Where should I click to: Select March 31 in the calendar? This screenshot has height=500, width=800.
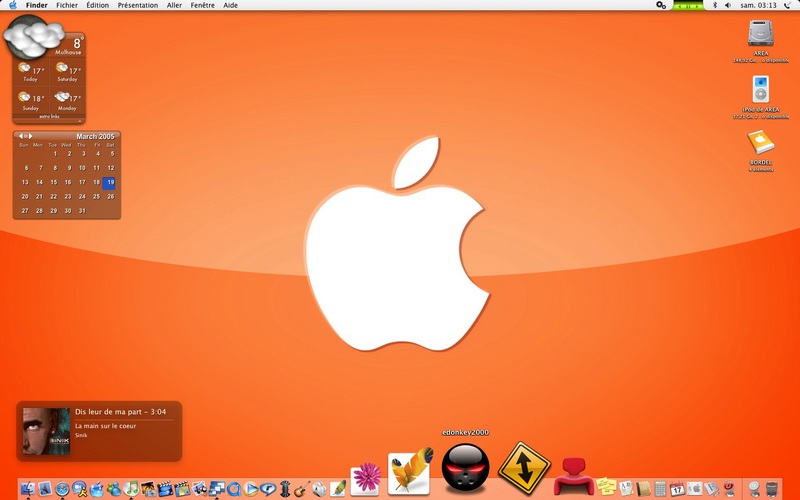click(x=82, y=211)
